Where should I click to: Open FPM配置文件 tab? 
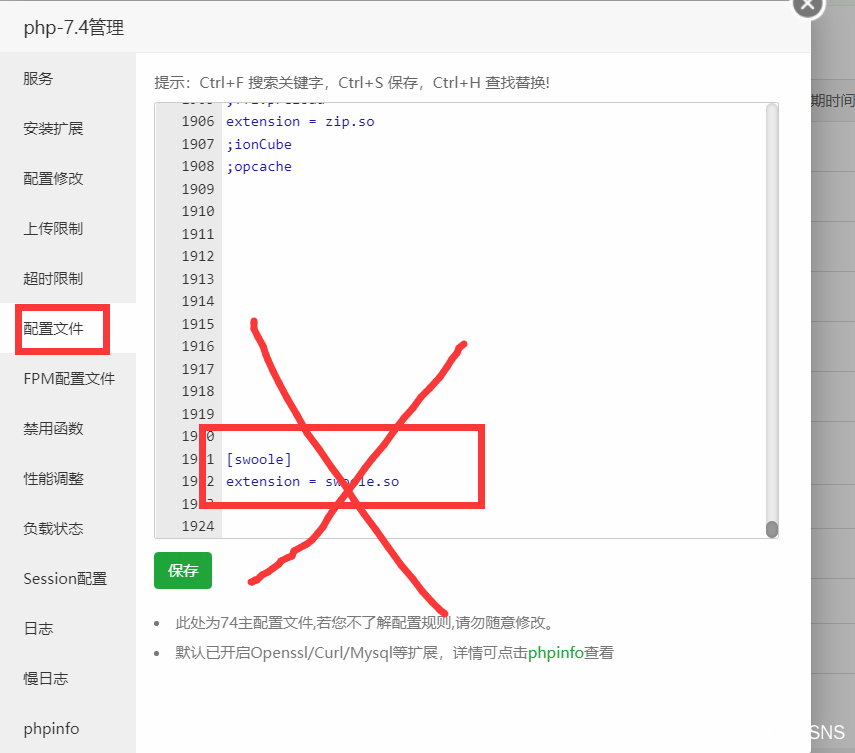point(69,379)
